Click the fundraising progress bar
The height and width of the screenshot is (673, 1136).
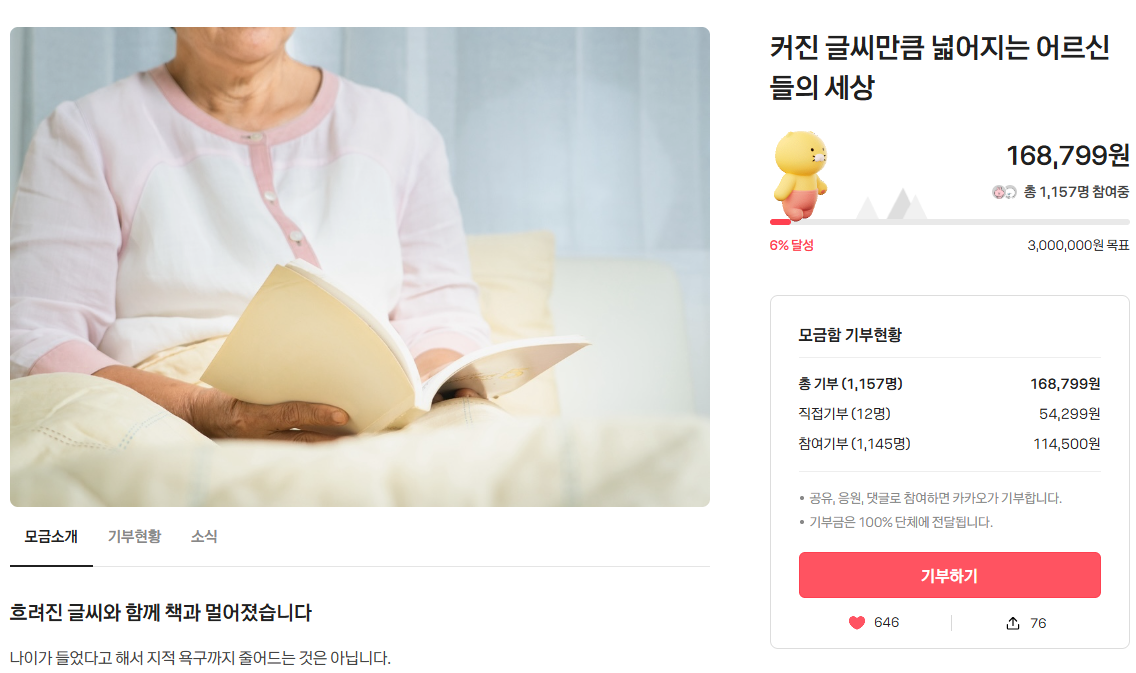[949, 222]
